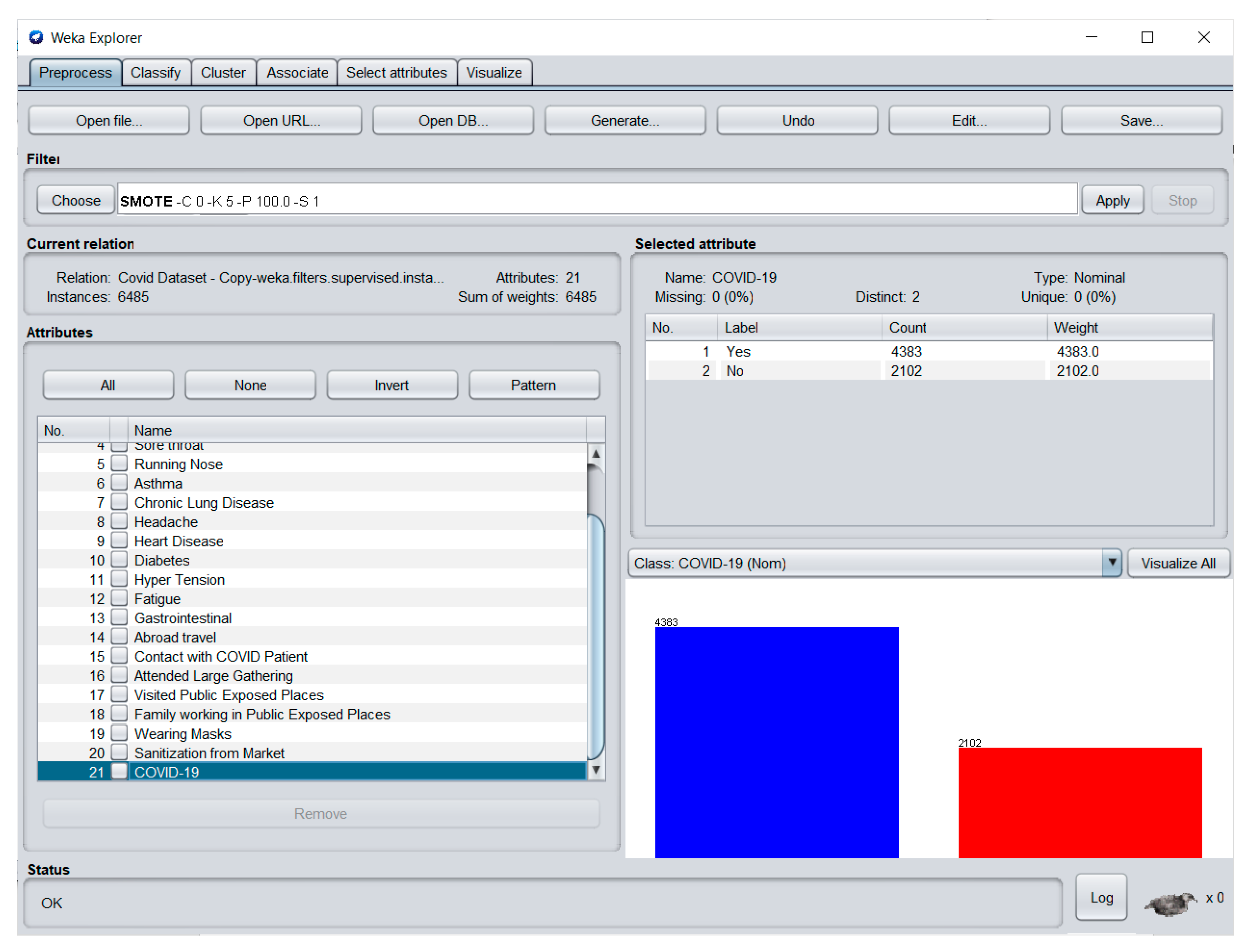Toggle the COVID-19 attribute checkbox
Image resolution: width=1252 pixels, height=952 pixels.
[119, 771]
